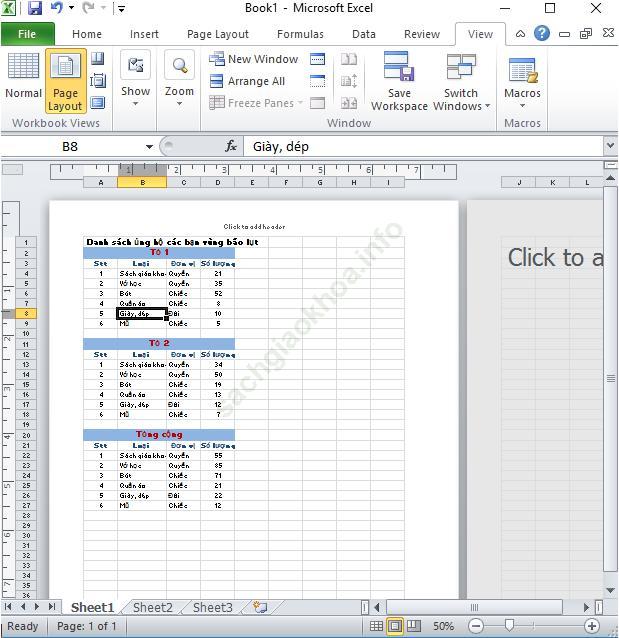Click the zoom slider handle
This screenshot has width=619, height=638.
[509, 625]
